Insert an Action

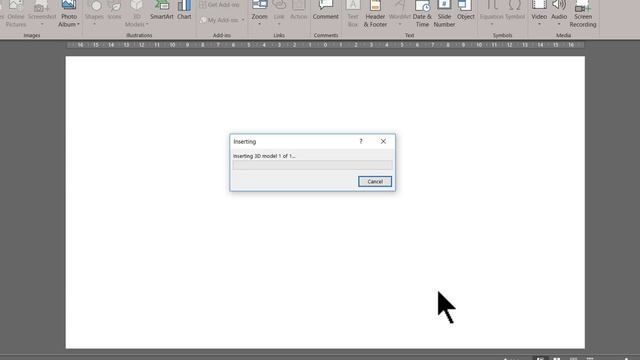coord(298,11)
